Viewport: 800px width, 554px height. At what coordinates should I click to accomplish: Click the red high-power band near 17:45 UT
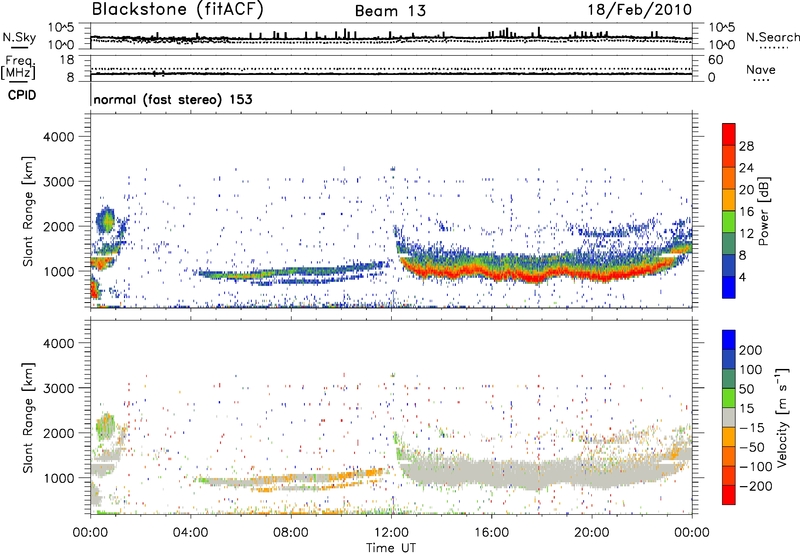click(534, 279)
